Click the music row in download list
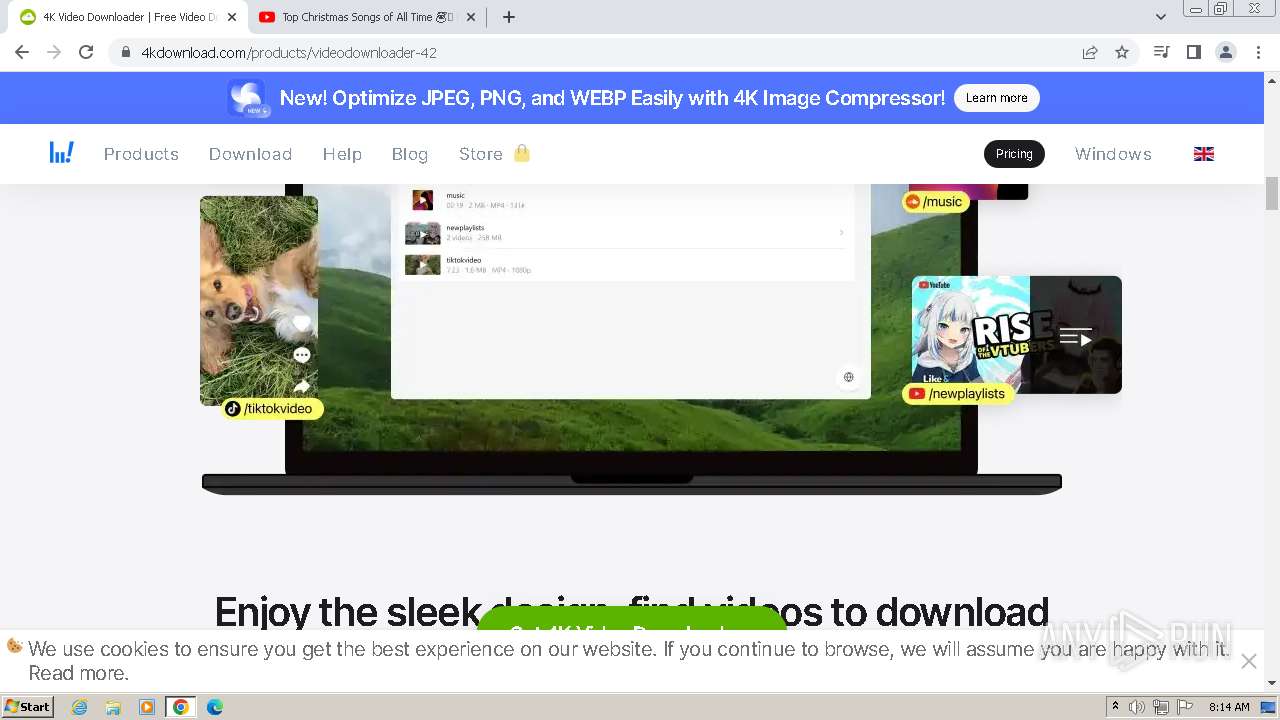This screenshot has height=720, width=1280. 626,200
